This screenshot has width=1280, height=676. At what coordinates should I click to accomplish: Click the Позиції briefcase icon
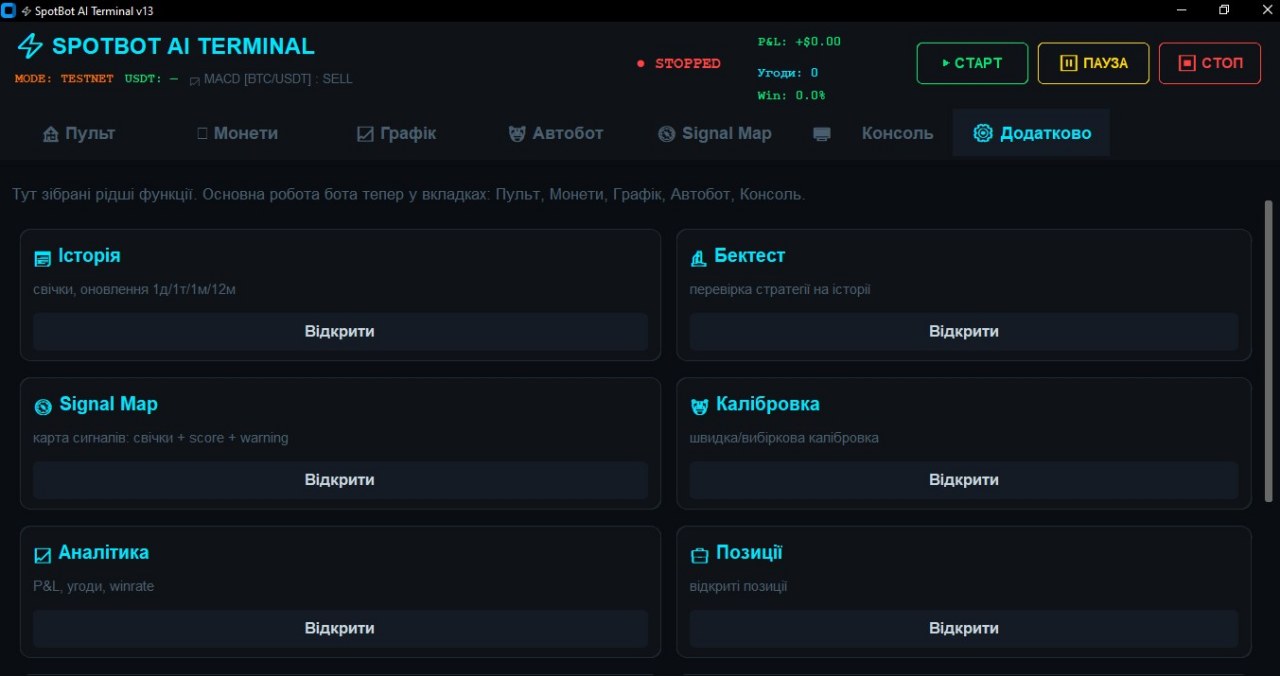pyautogui.click(x=700, y=555)
